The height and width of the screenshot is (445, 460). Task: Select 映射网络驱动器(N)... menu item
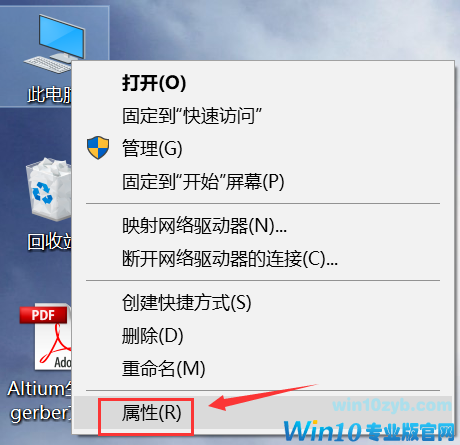[x=204, y=226]
